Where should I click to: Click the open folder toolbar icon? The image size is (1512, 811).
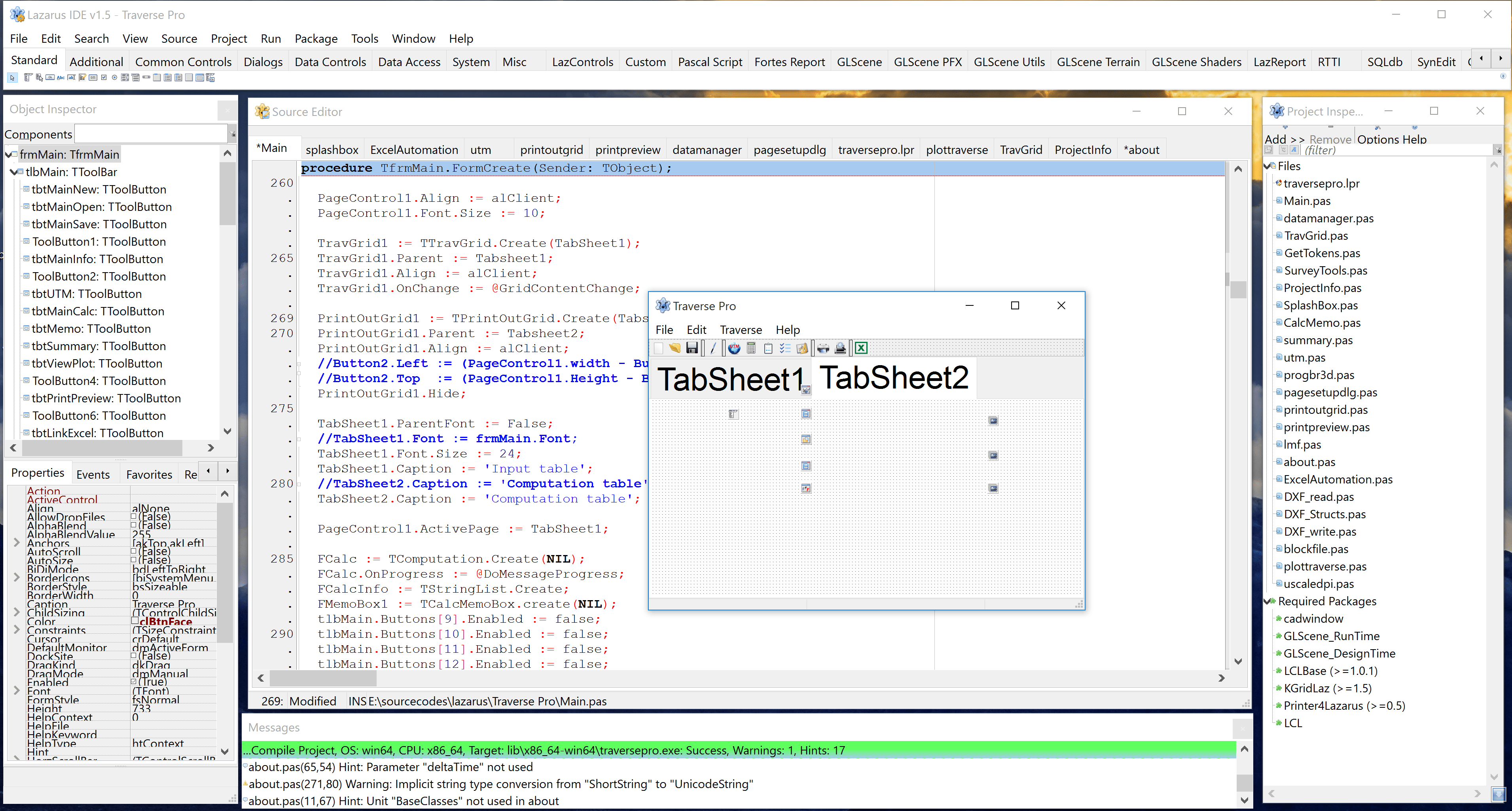[x=675, y=349]
